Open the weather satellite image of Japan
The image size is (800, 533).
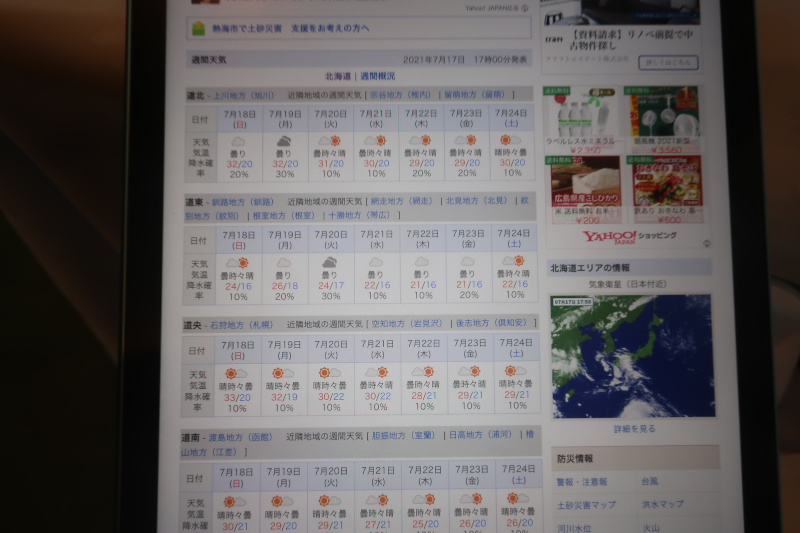632,355
